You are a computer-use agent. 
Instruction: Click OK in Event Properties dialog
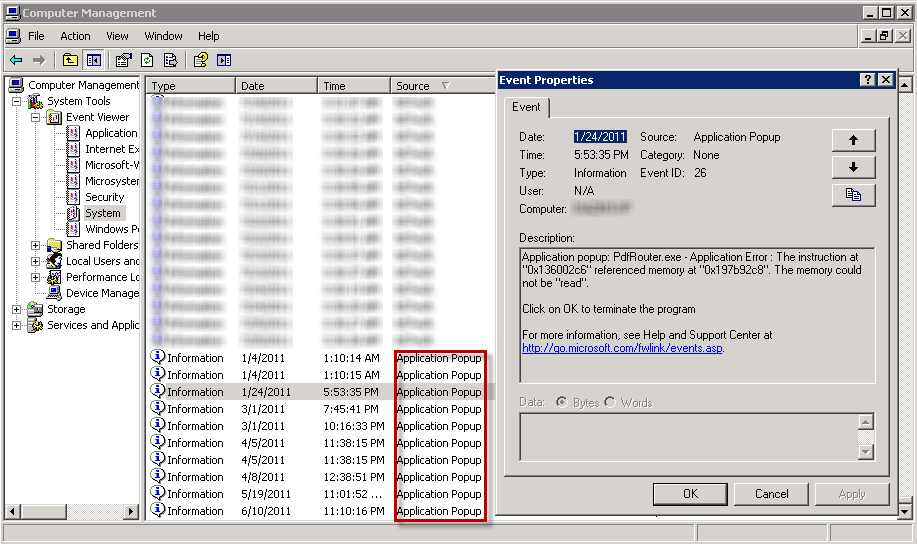coord(690,494)
